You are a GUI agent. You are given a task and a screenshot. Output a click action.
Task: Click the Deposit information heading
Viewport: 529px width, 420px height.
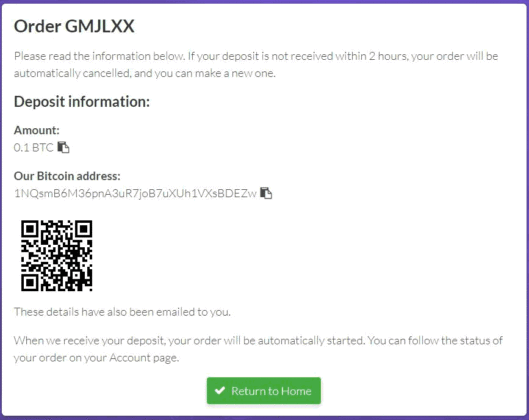(82, 102)
